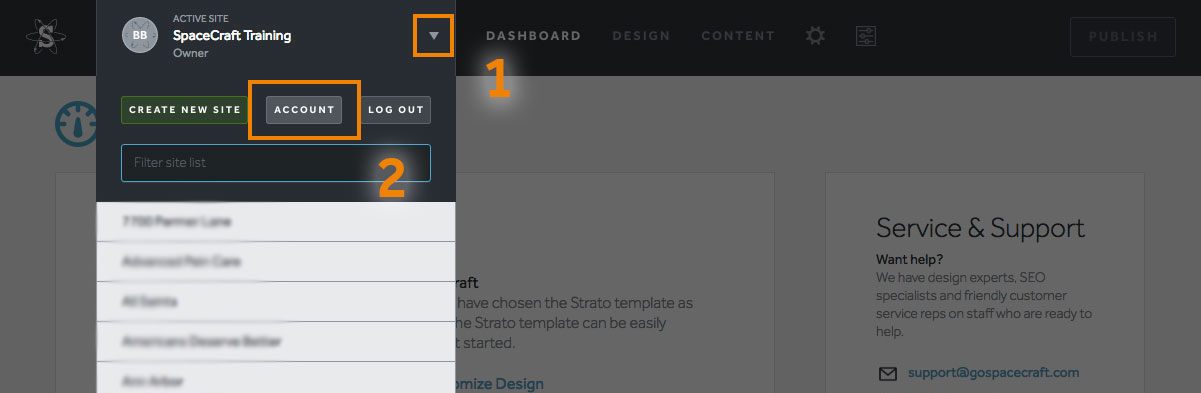Open the sliders options icon in navbar
This screenshot has width=1201, height=393.
[866, 36]
